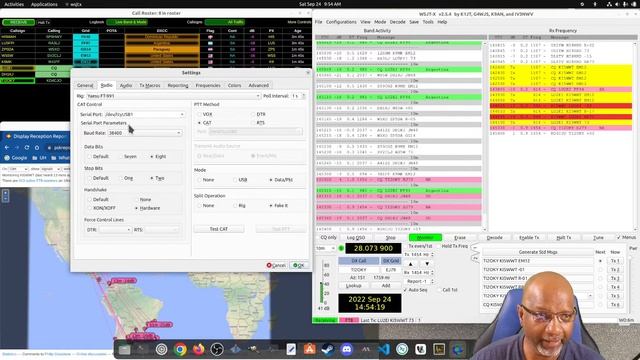Click the Tx 1 send-now button
The image size is (640, 360).
[615, 261]
